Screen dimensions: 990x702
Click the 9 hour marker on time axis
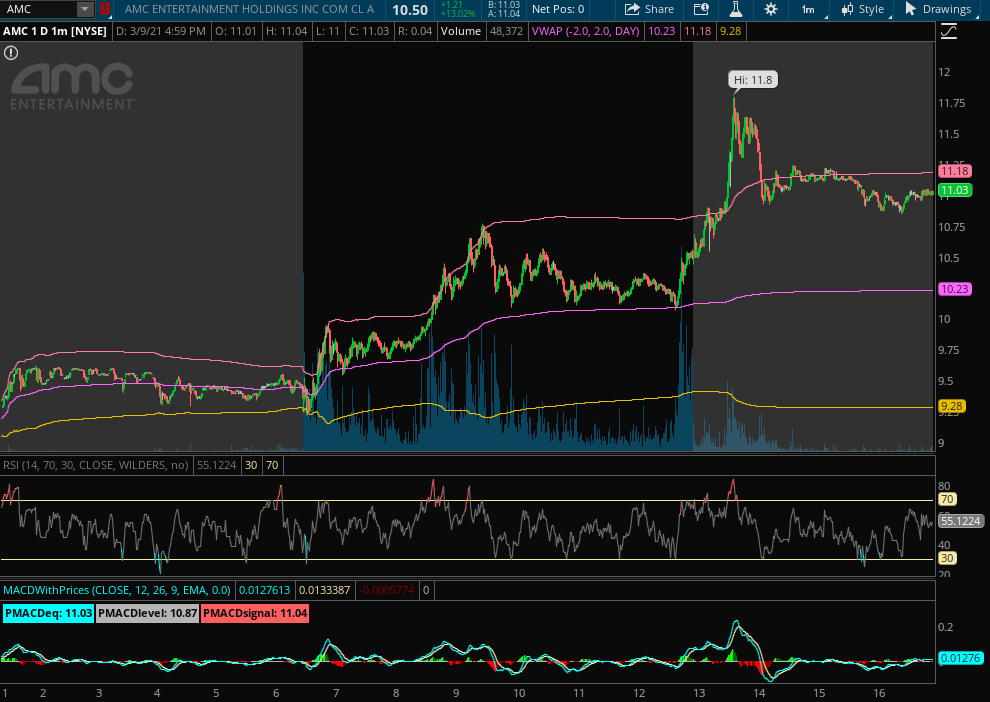point(456,693)
